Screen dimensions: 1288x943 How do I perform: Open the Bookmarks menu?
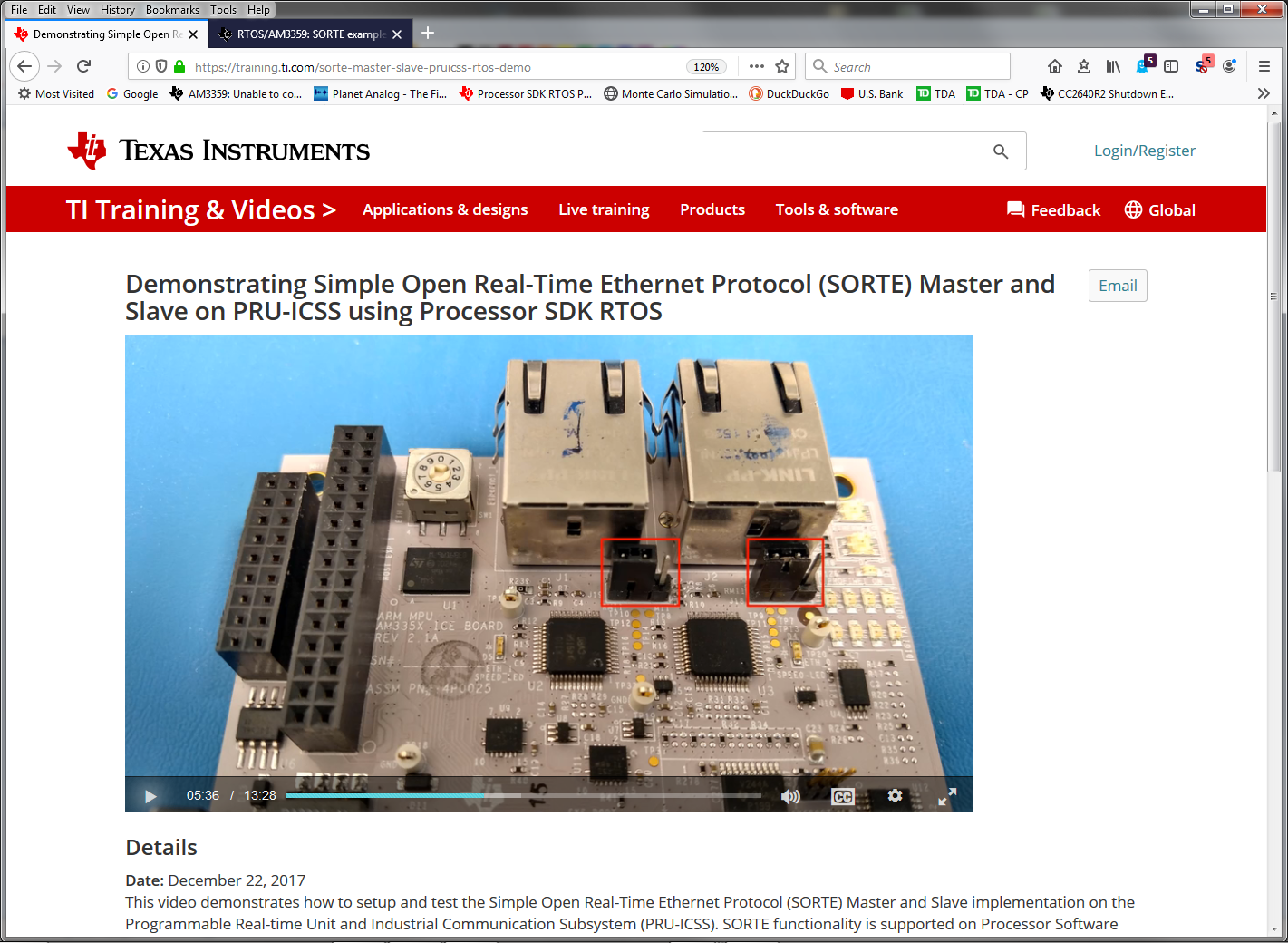click(x=172, y=10)
